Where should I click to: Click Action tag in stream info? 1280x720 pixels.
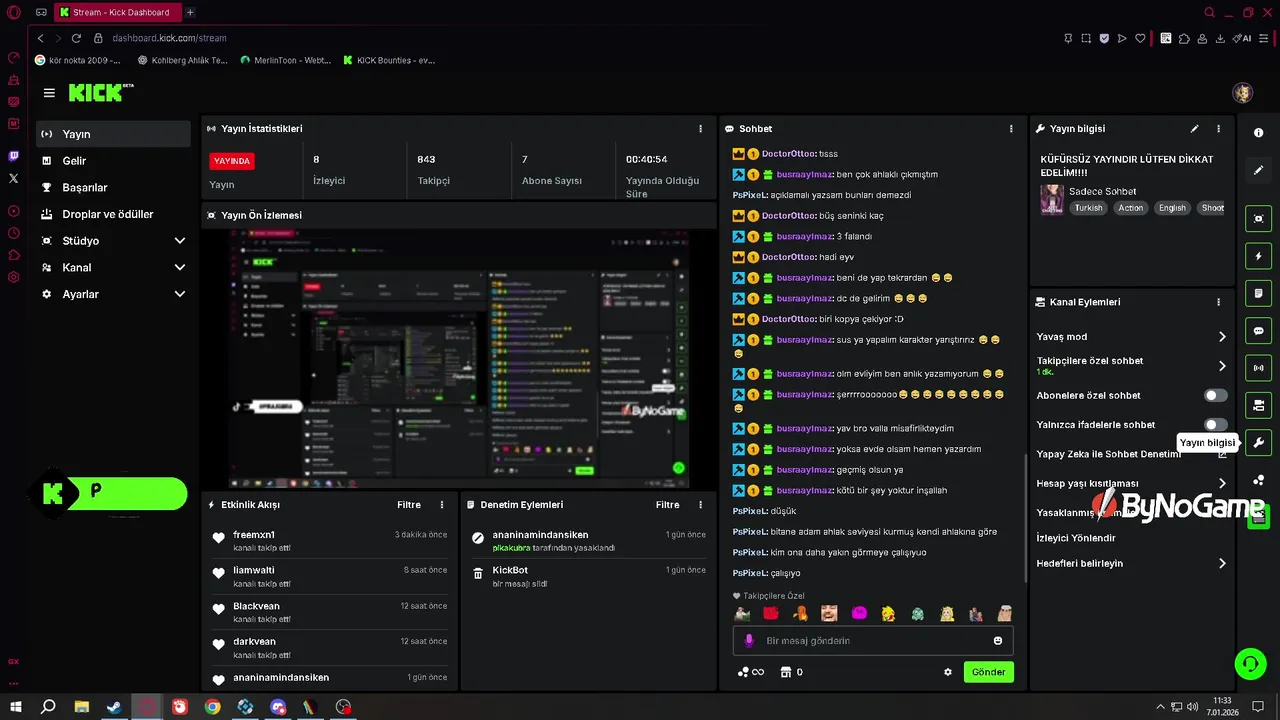click(1130, 208)
